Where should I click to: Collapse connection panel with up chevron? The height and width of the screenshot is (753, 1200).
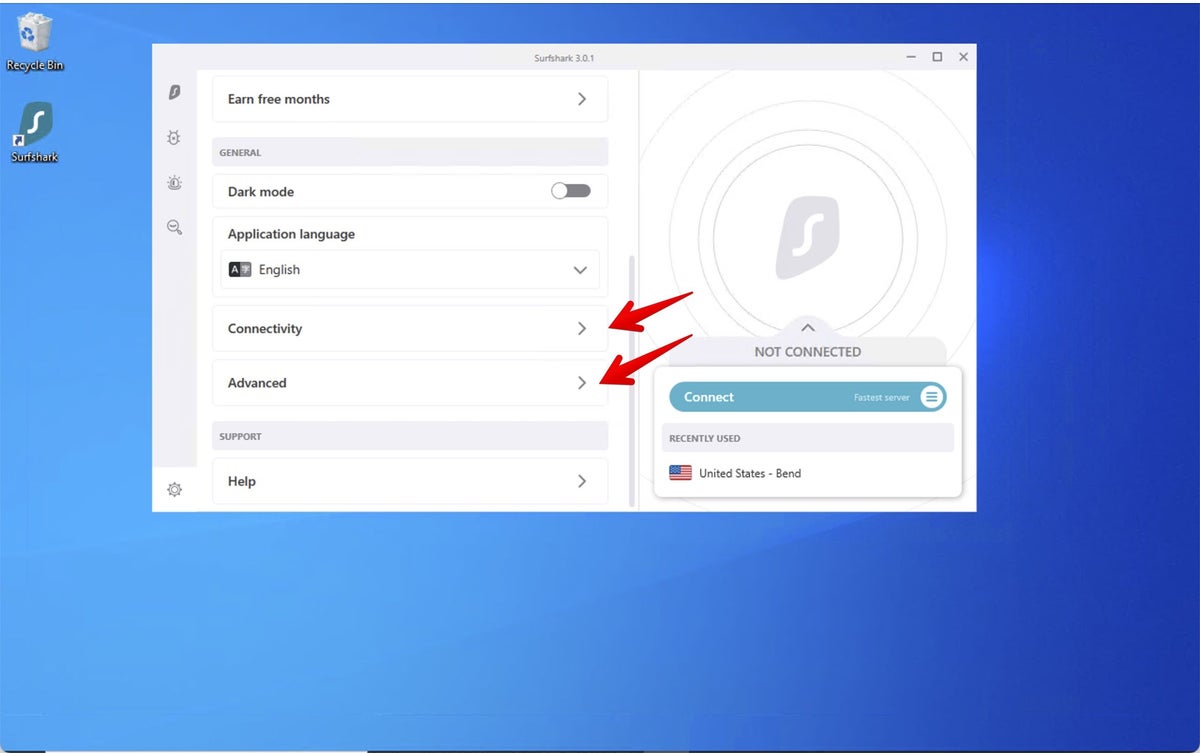808,327
